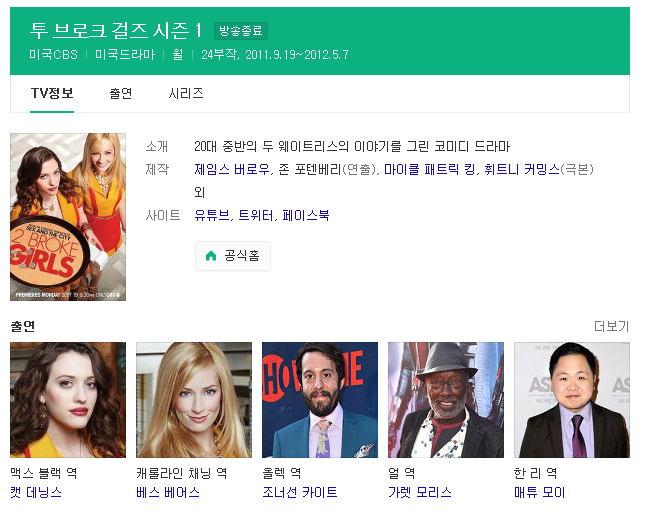Click the 존 포텐베리 director name text

pyautogui.click(x=309, y=170)
